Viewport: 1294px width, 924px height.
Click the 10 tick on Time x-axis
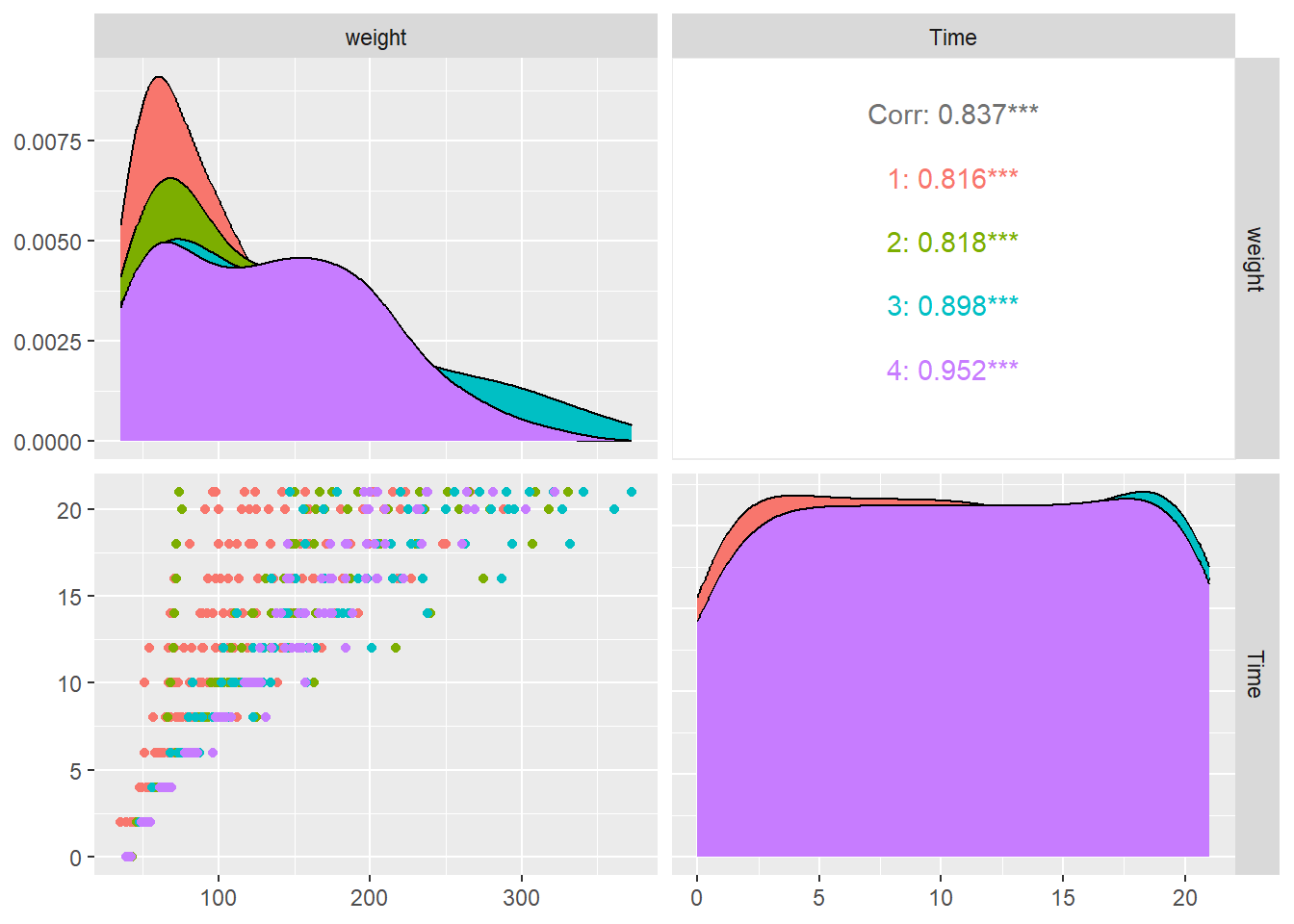pyautogui.click(x=941, y=898)
